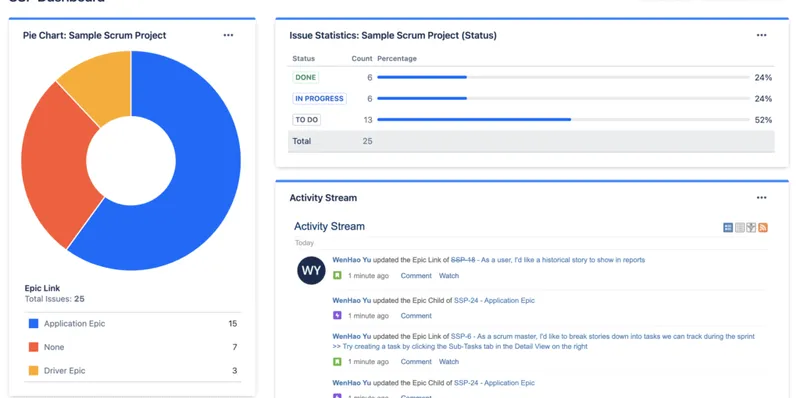Screen dimensions: 800x398
Task: Open the TO DO status badge
Action: click(x=307, y=120)
